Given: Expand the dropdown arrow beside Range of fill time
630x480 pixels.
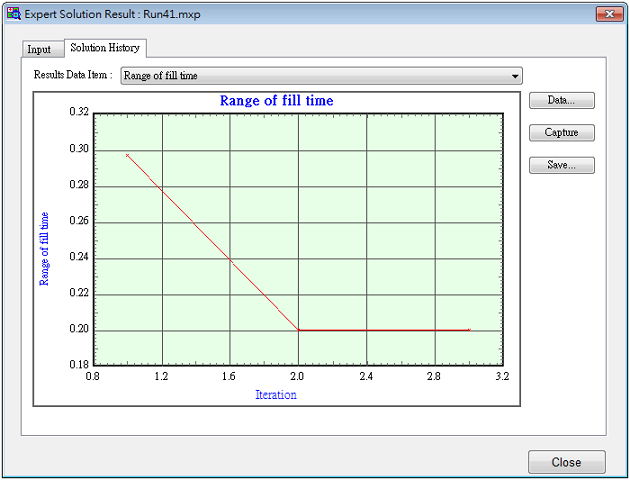Looking at the screenshot, I should 515,76.
